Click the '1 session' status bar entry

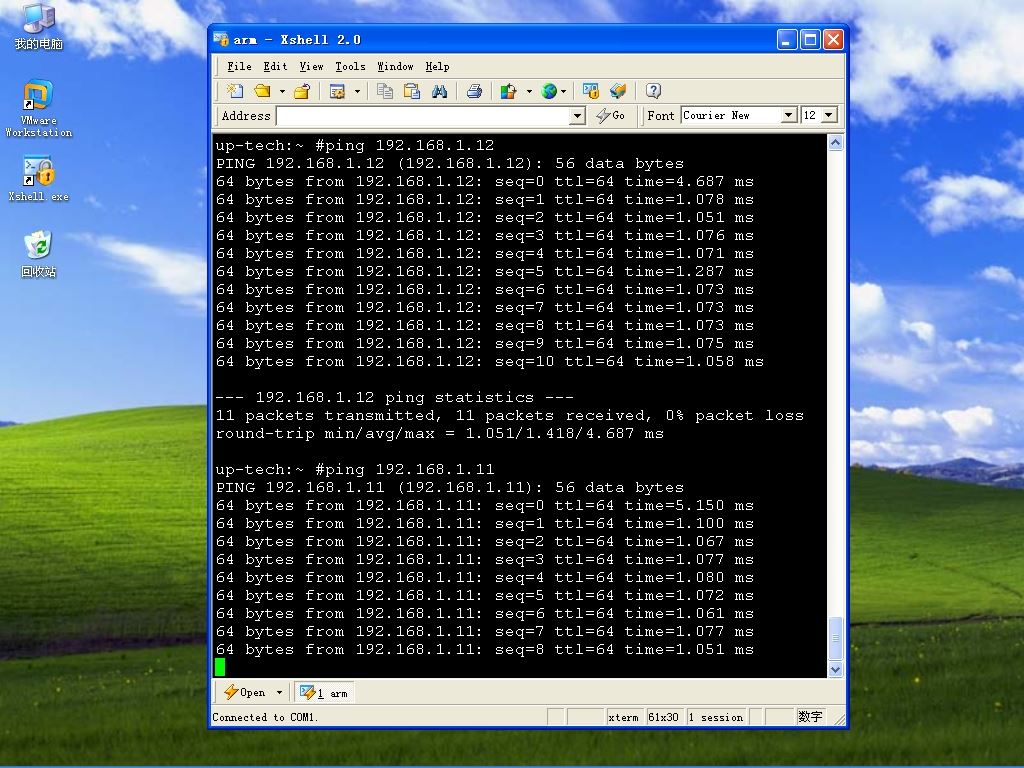(716, 717)
